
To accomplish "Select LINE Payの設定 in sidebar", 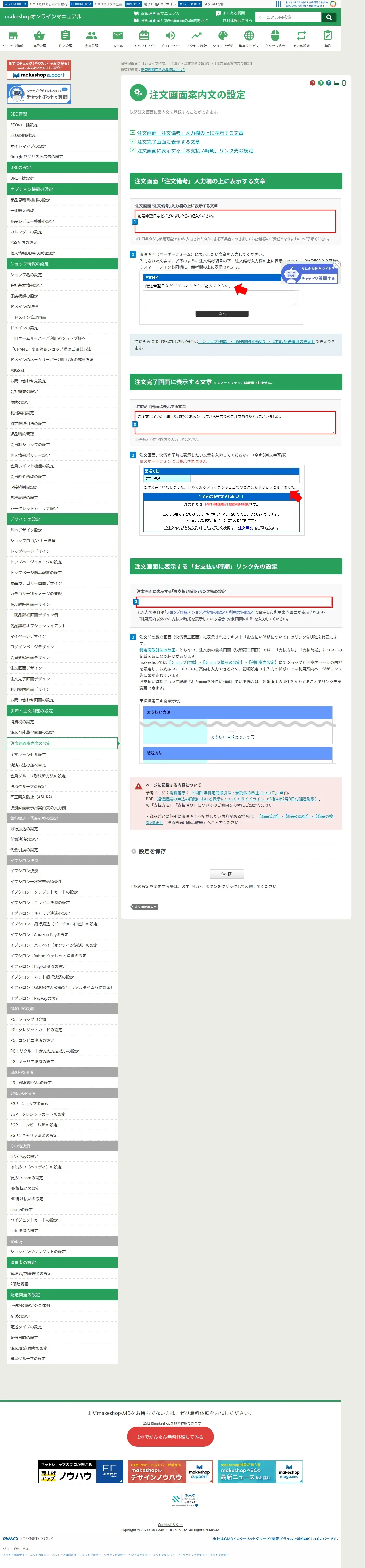I will pyautogui.click(x=62, y=1157).
